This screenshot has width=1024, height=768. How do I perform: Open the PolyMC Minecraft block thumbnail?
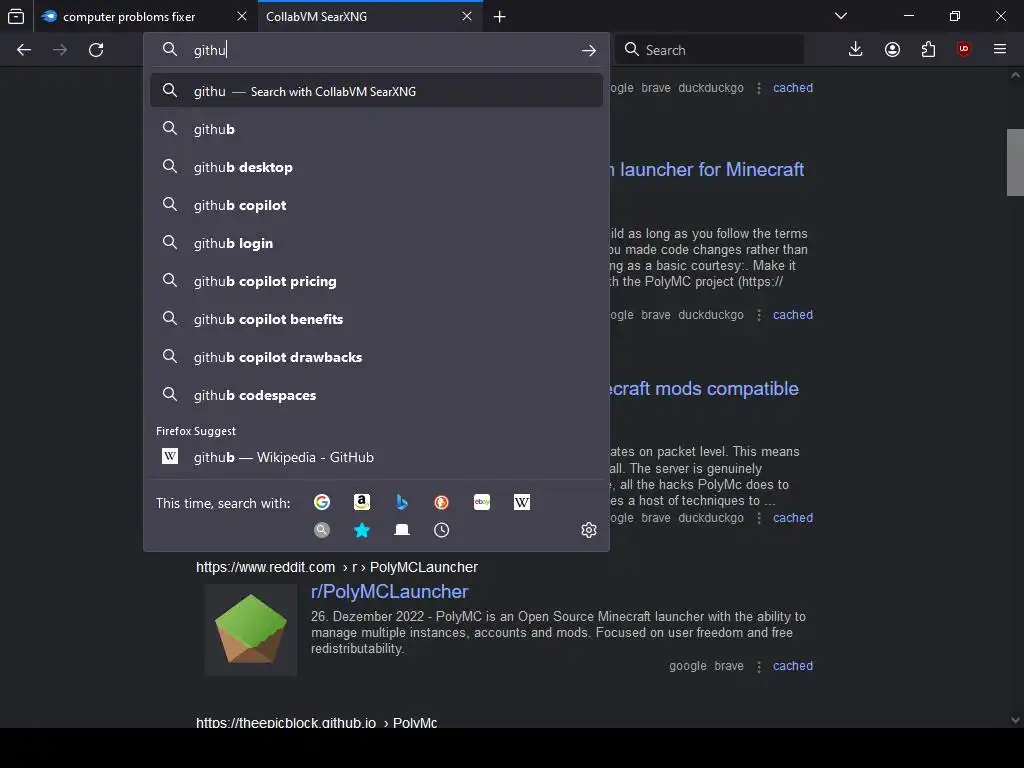point(251,630)
